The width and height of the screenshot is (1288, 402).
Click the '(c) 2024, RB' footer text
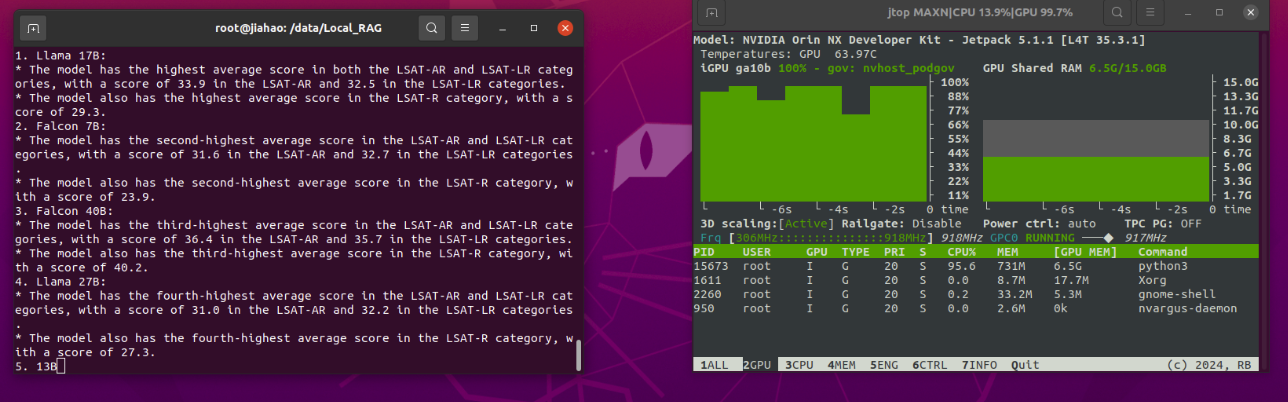click(1209, 365)
